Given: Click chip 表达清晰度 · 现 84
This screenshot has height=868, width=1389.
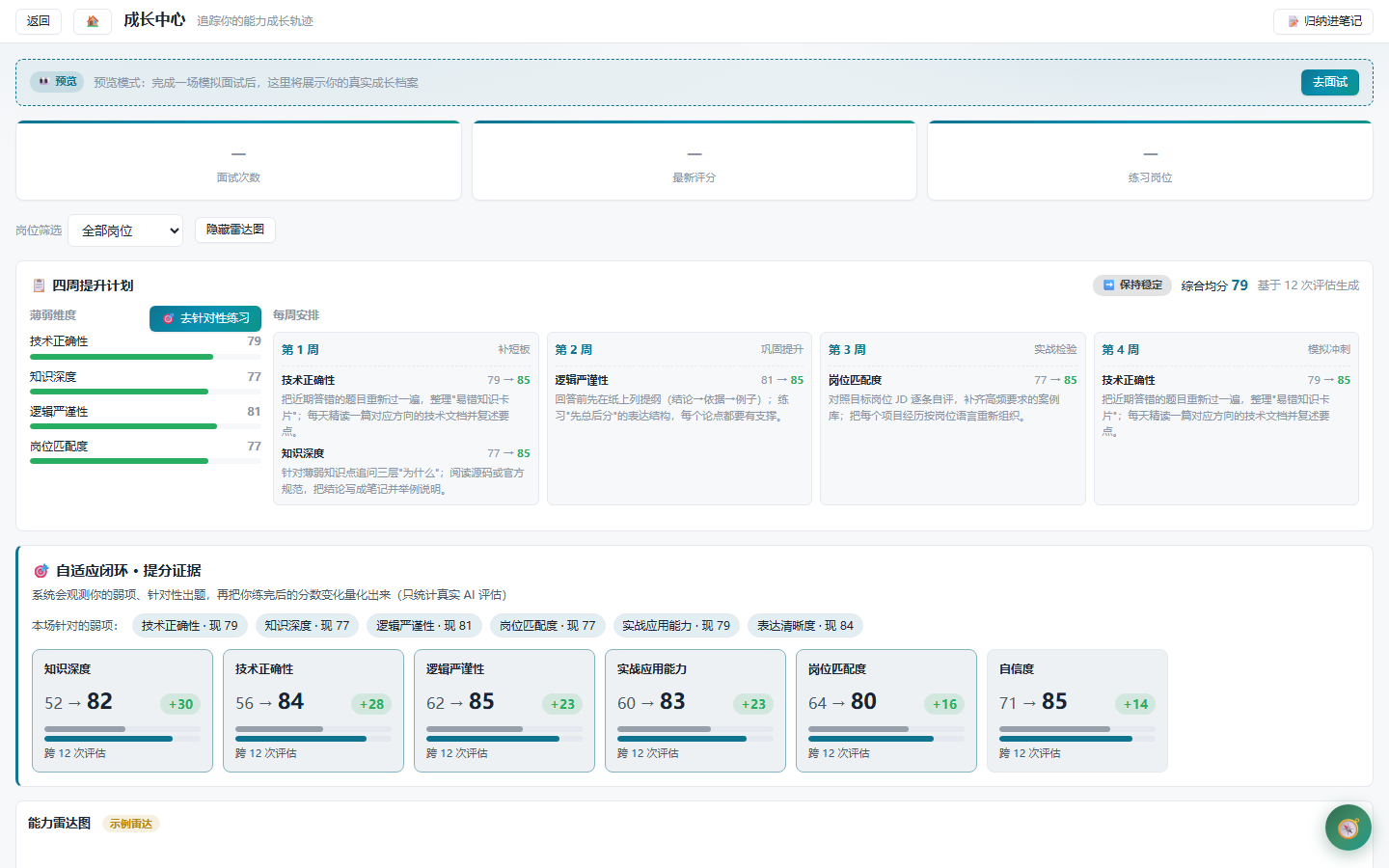Looking at the screenshot, I should [x=805, y=626].
